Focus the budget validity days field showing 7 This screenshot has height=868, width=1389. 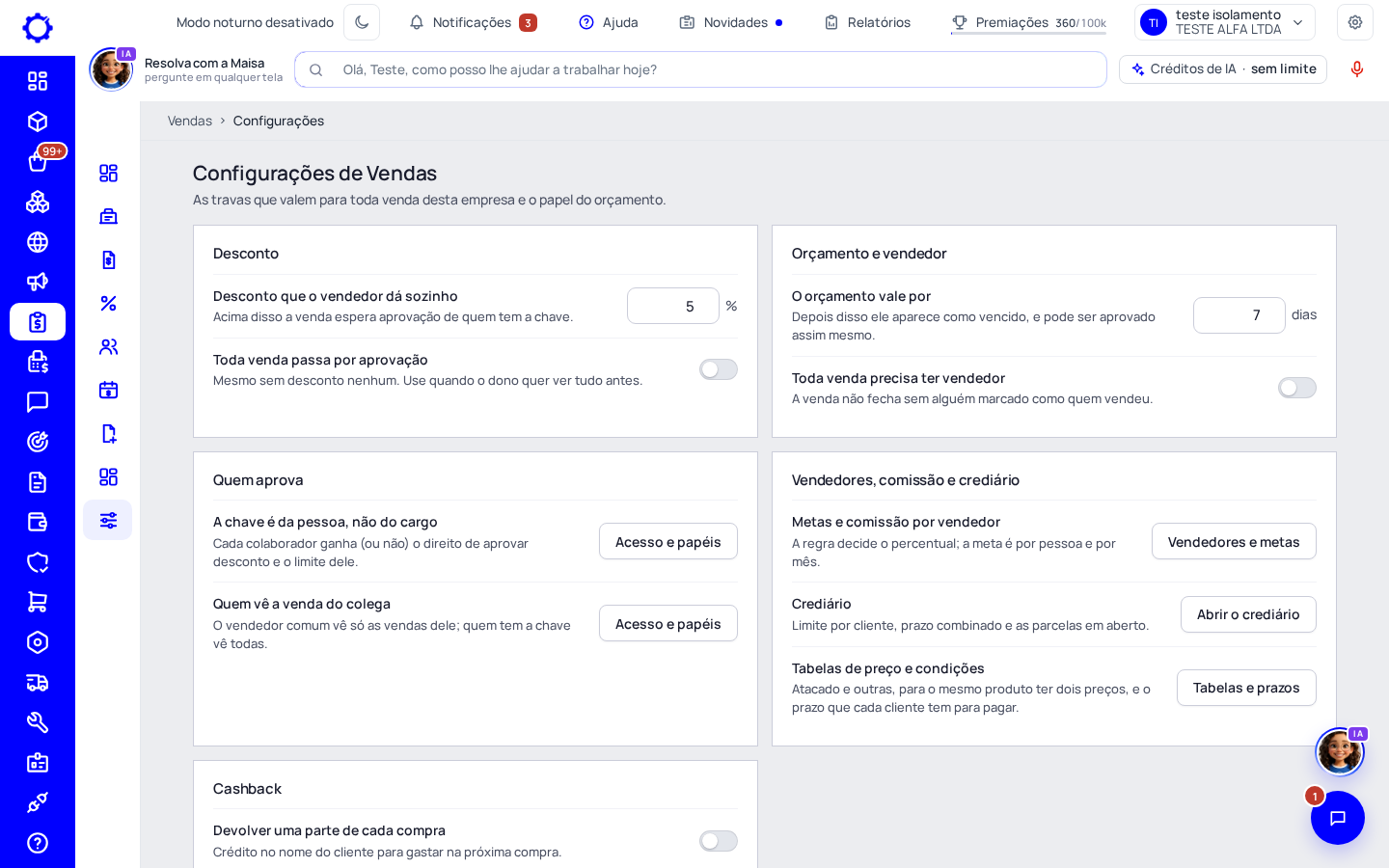coord(1239,315)
